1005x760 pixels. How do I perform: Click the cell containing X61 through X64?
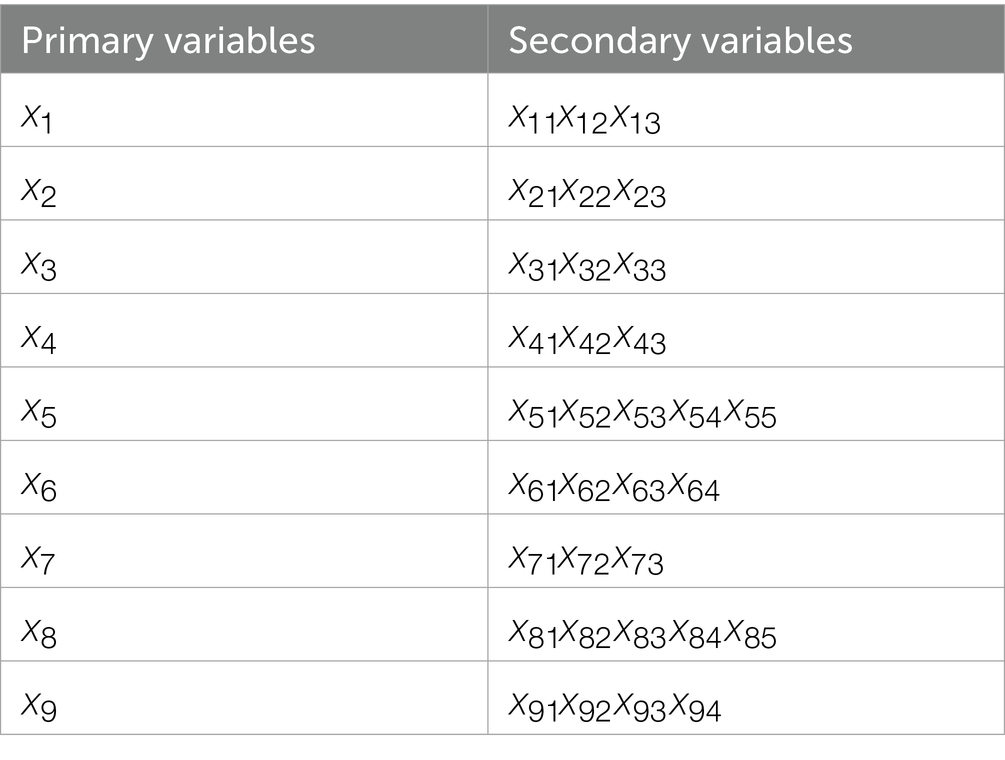click(x=614, y=487)
